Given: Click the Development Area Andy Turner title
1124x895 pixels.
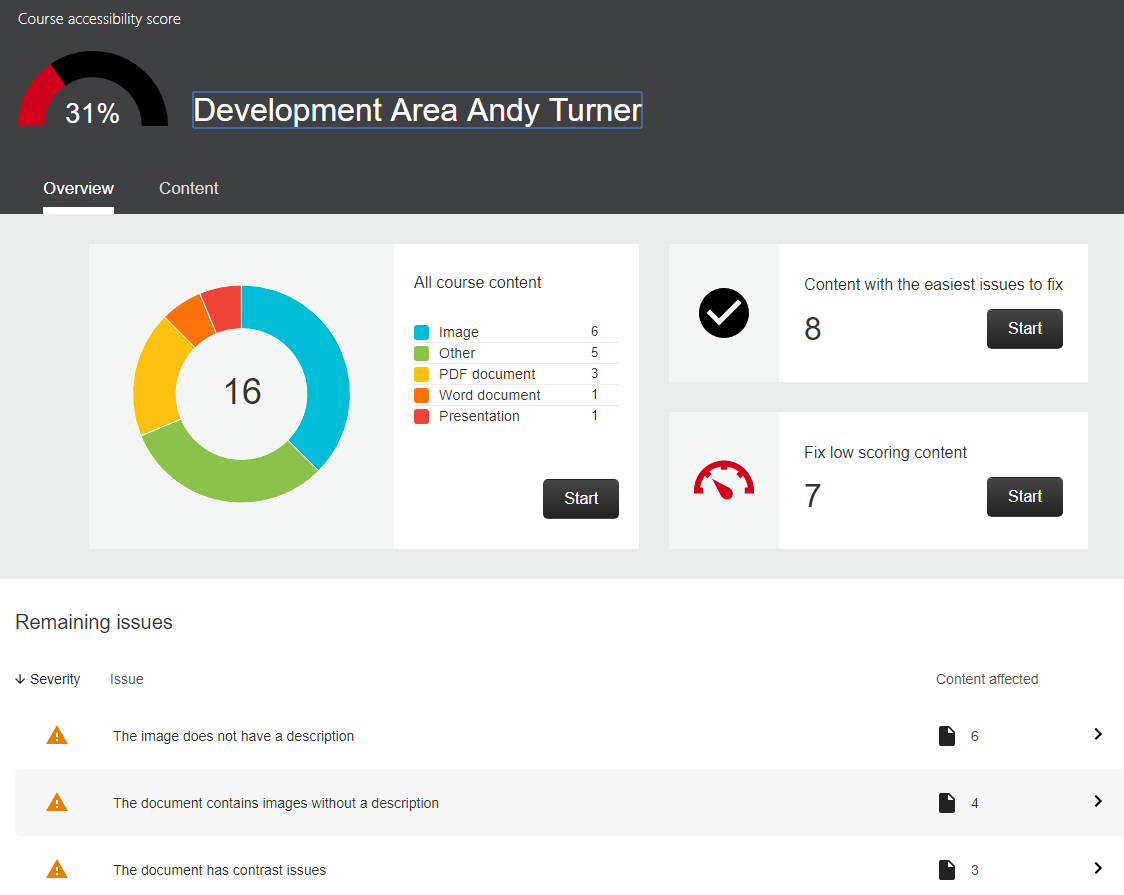Looking at the screenshot, I should click(417, 110).
